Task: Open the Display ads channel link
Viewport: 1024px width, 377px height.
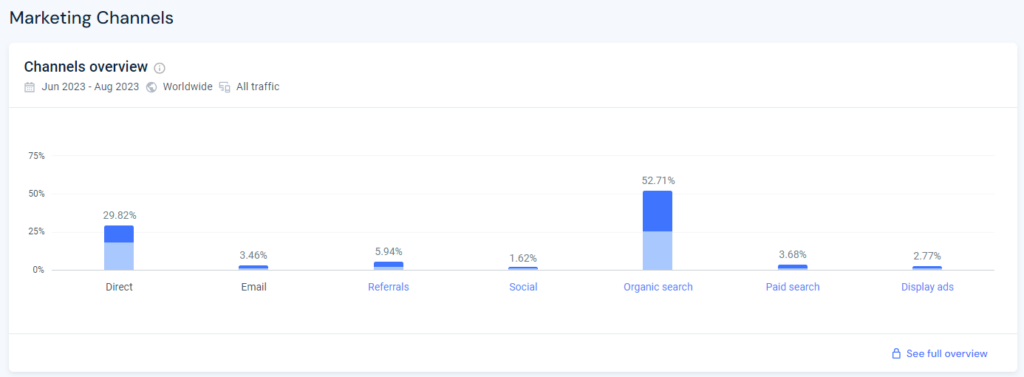Action: coord(927,287)
